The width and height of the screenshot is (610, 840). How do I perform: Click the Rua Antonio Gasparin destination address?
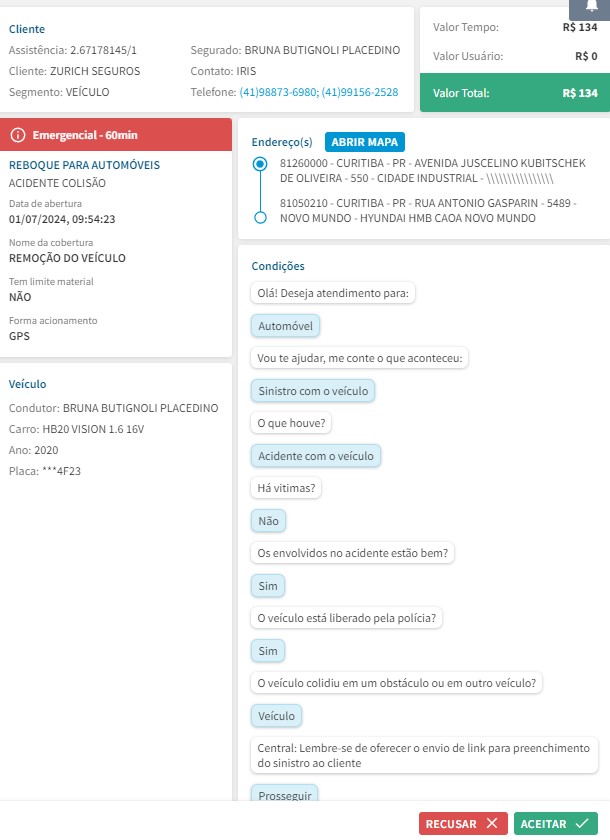coord(424,210)
